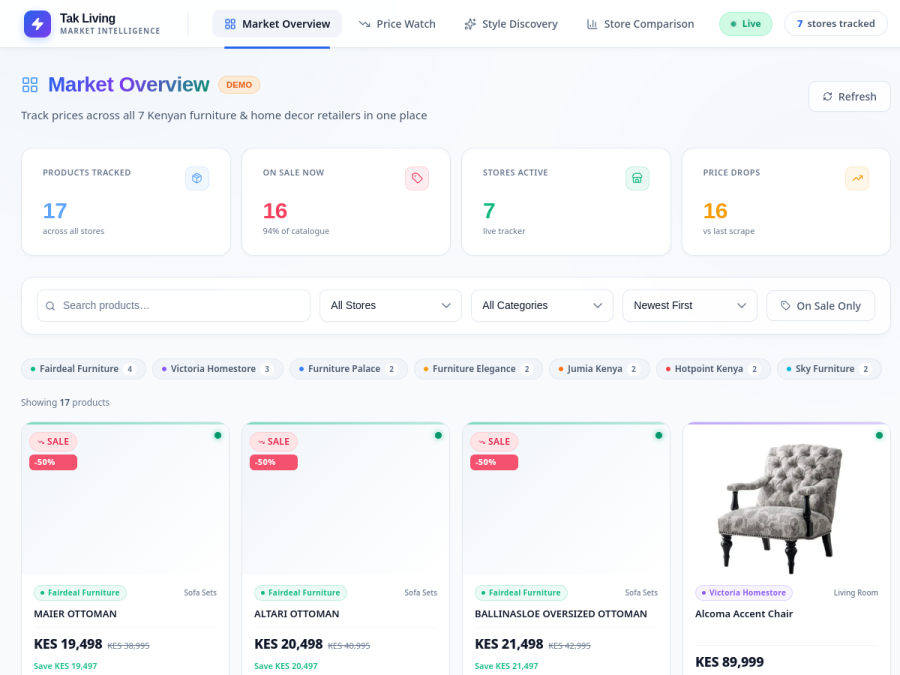
Task: Click the -50% badge on MAIER OTTOMAN card
Action: click(53, 462)
